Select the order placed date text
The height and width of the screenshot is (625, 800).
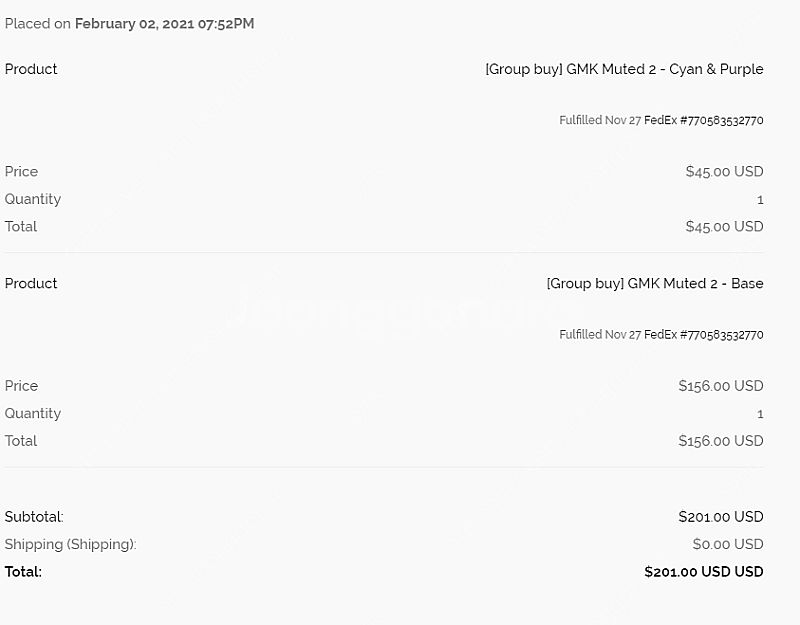coord(164,23)
